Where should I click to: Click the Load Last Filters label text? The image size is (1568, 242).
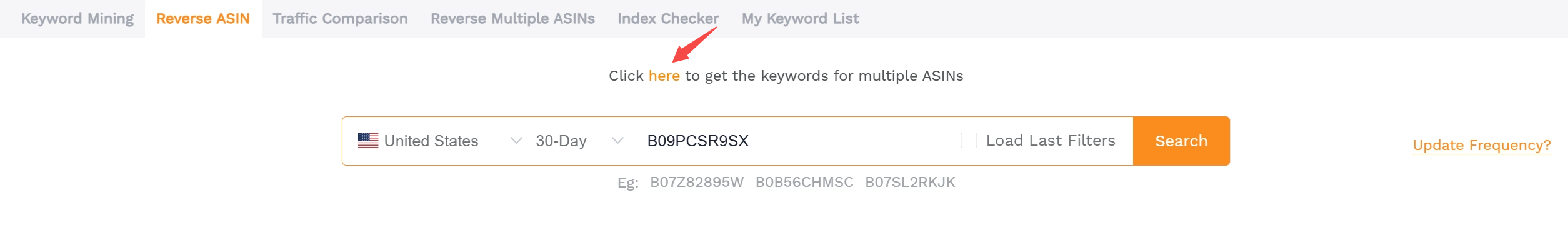pyautogui.click(x=1051, y=141)
